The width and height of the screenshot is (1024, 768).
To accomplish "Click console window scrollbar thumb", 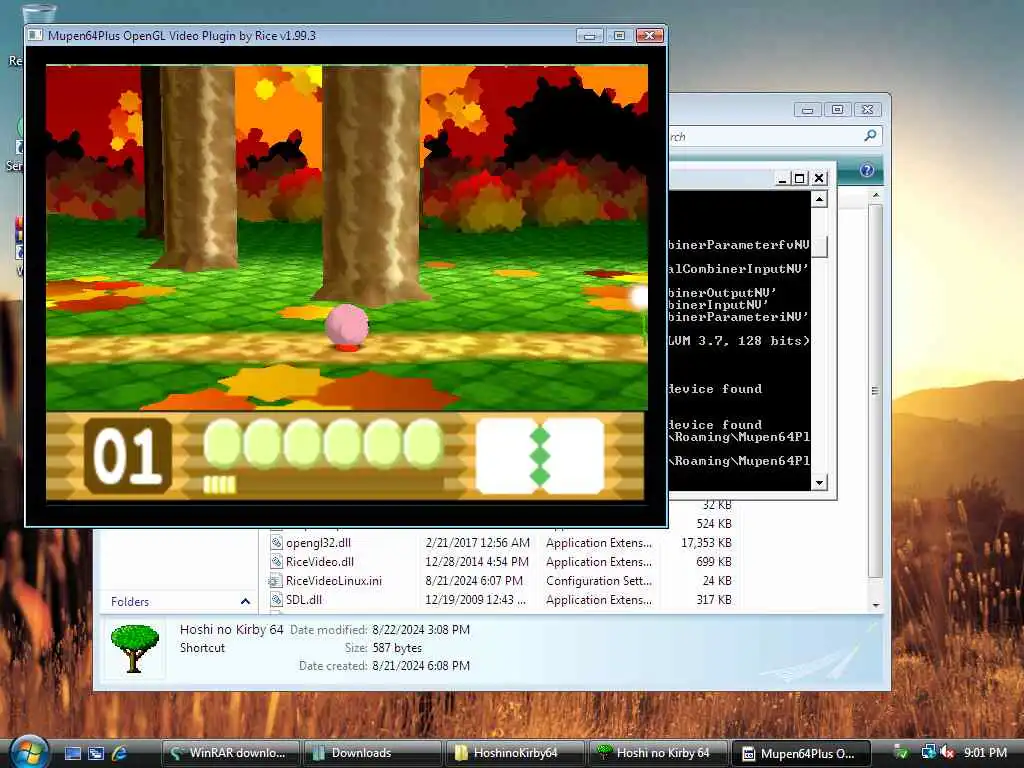I will (x=820, y=246).
